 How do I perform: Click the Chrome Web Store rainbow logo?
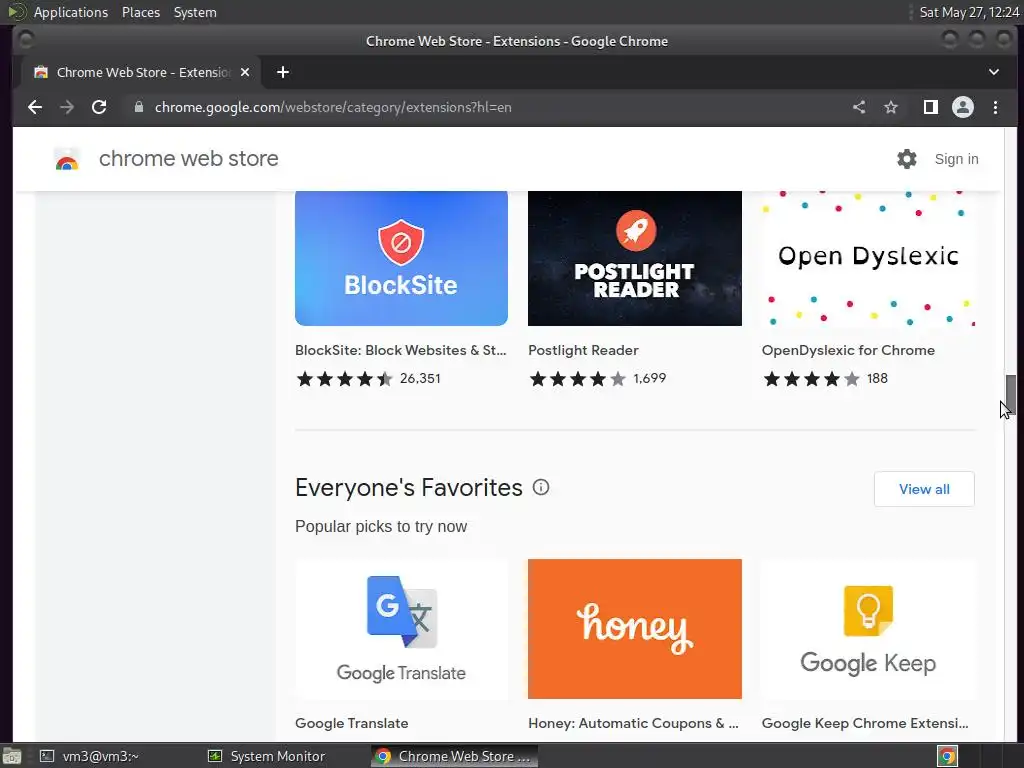point(67,159)
